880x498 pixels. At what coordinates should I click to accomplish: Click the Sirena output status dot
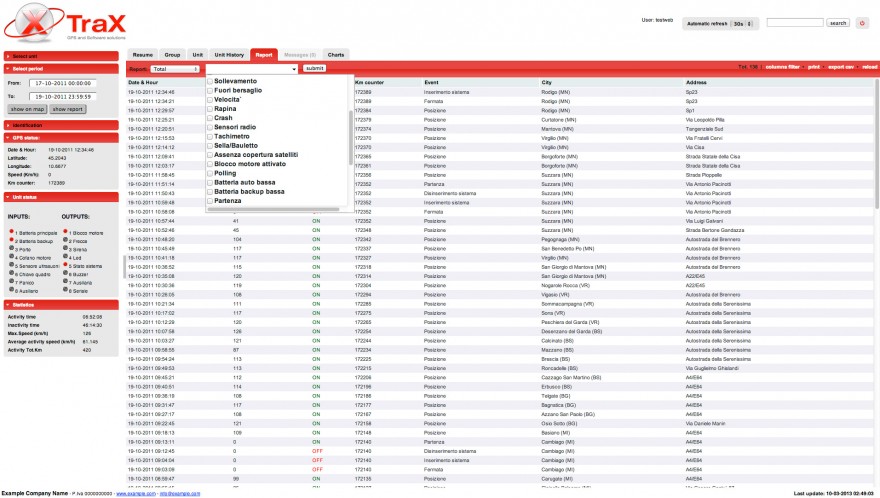click(65, 248)
